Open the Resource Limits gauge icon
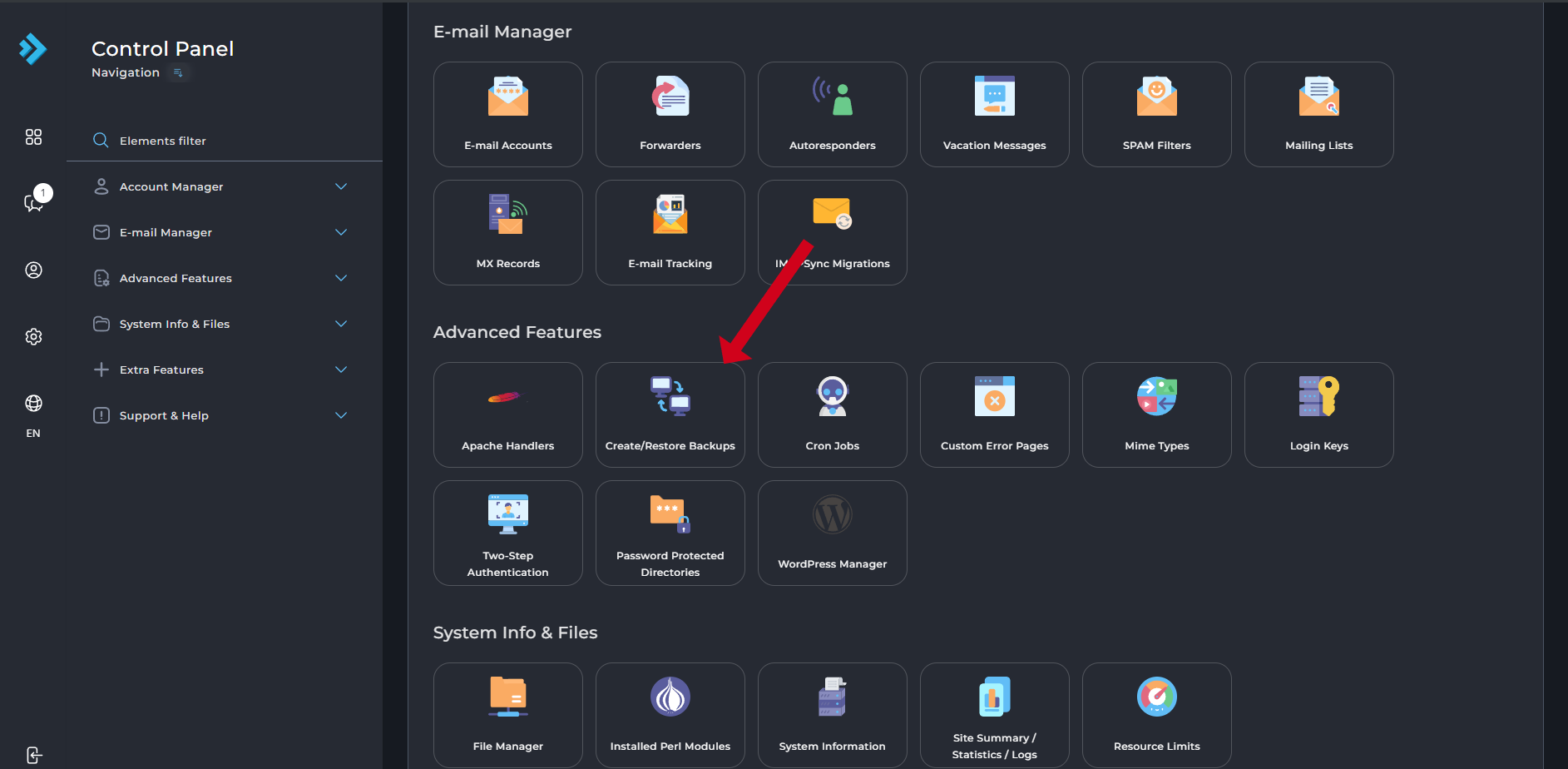The image size is (1568, 769). coord(1156,697)
